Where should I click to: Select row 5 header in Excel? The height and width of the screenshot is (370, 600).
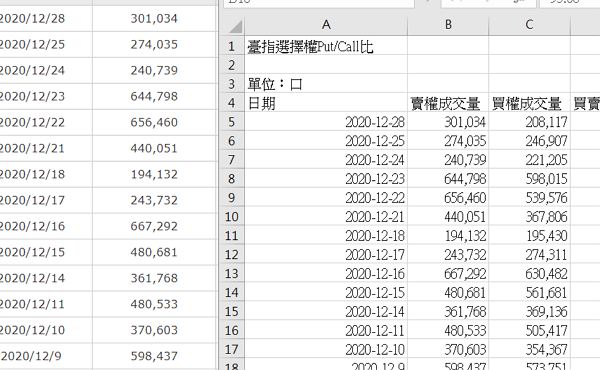[232, 122]
